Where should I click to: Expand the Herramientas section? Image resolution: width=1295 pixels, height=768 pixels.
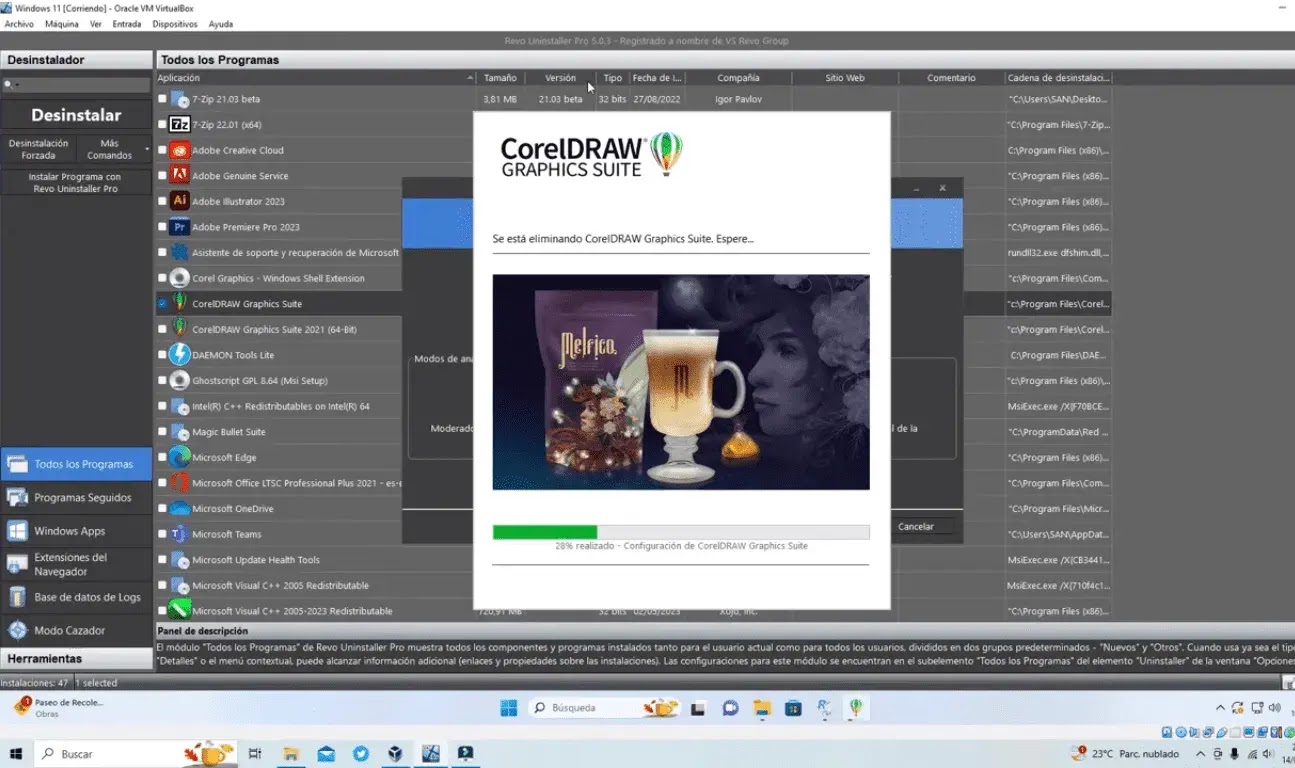click(76, 659)
